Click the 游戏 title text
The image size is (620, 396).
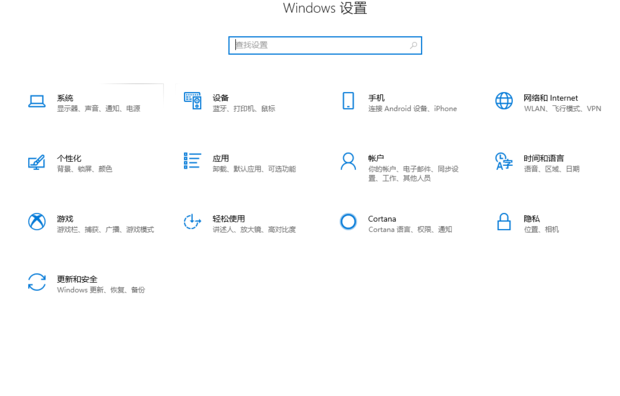65,219
